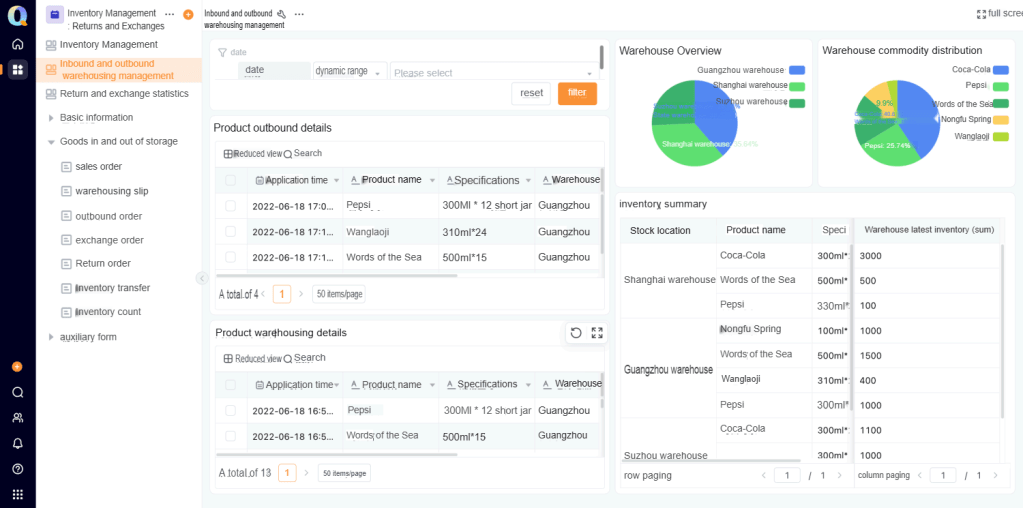Click the orange filter button

(x=577, y=93)
